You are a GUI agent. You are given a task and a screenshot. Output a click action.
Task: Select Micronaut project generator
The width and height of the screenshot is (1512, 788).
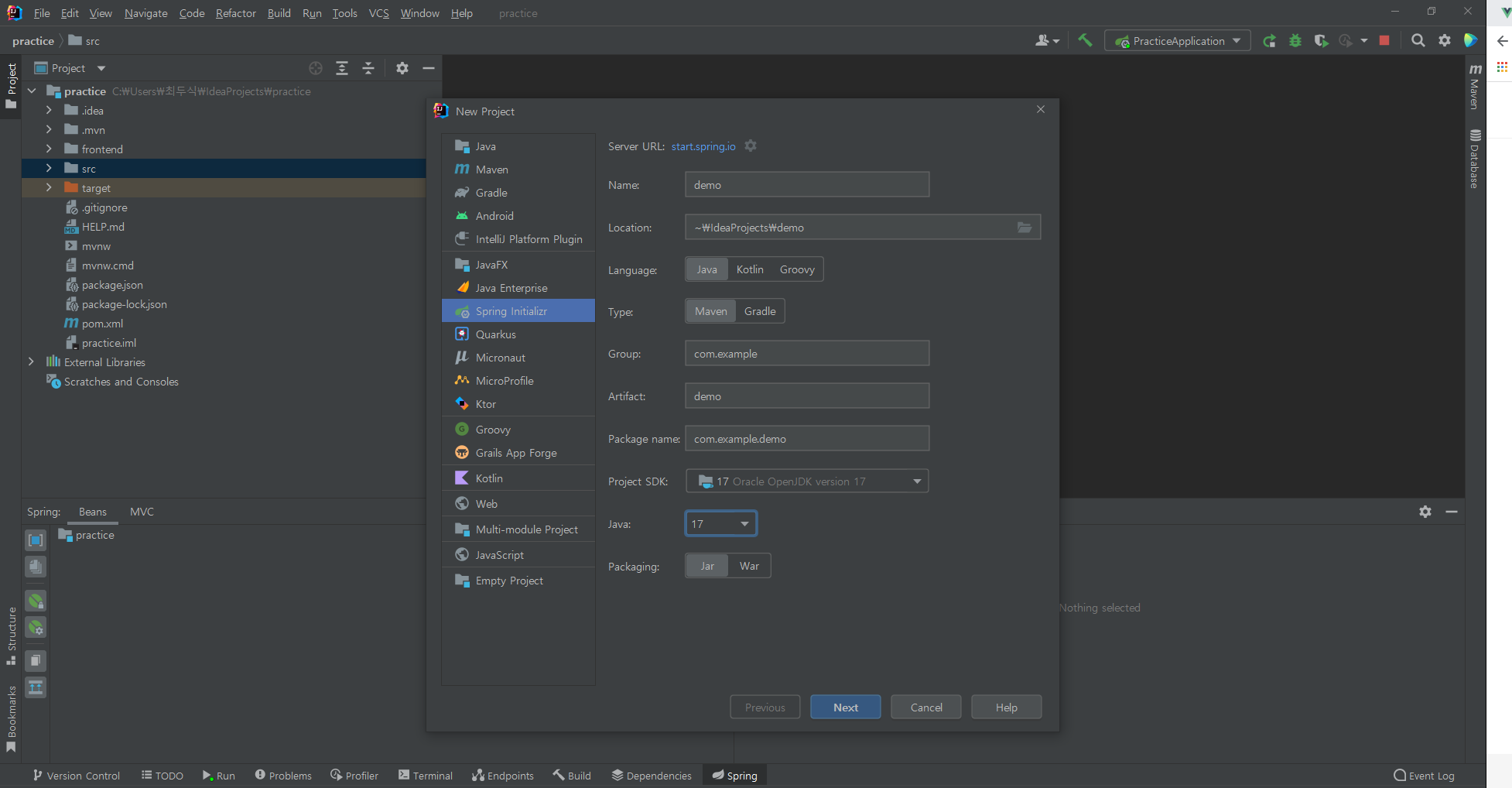[518, 358]
